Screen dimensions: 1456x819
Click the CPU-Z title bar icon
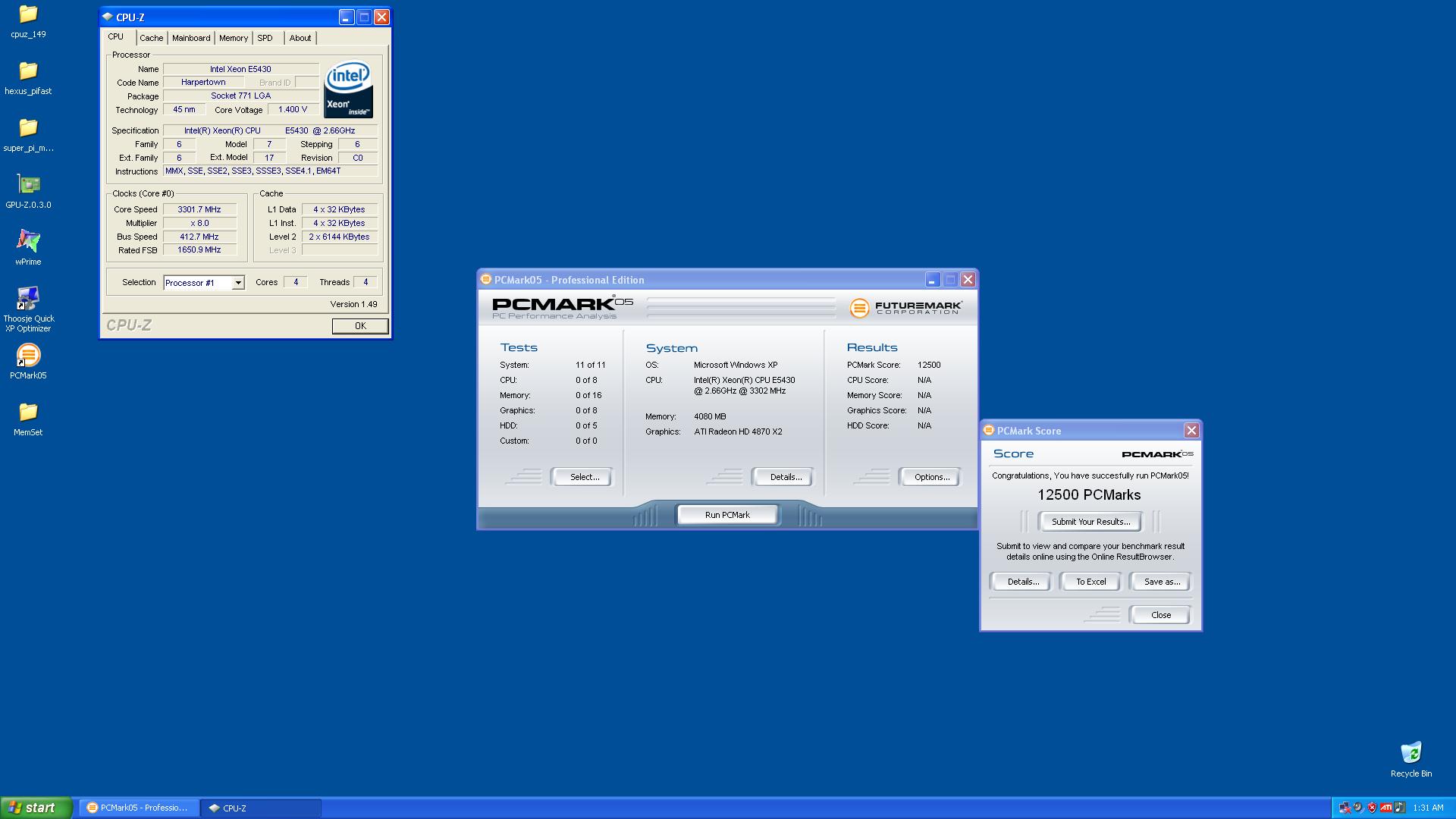108,17
